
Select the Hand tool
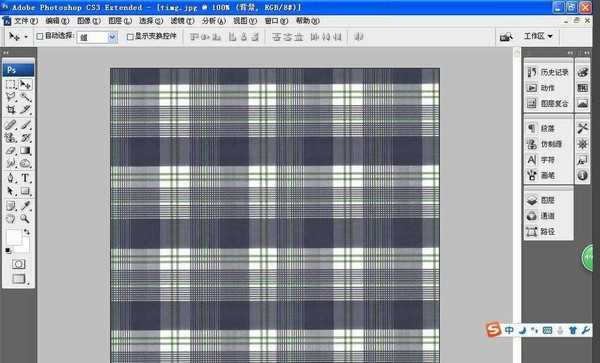(x=11, y=219)
